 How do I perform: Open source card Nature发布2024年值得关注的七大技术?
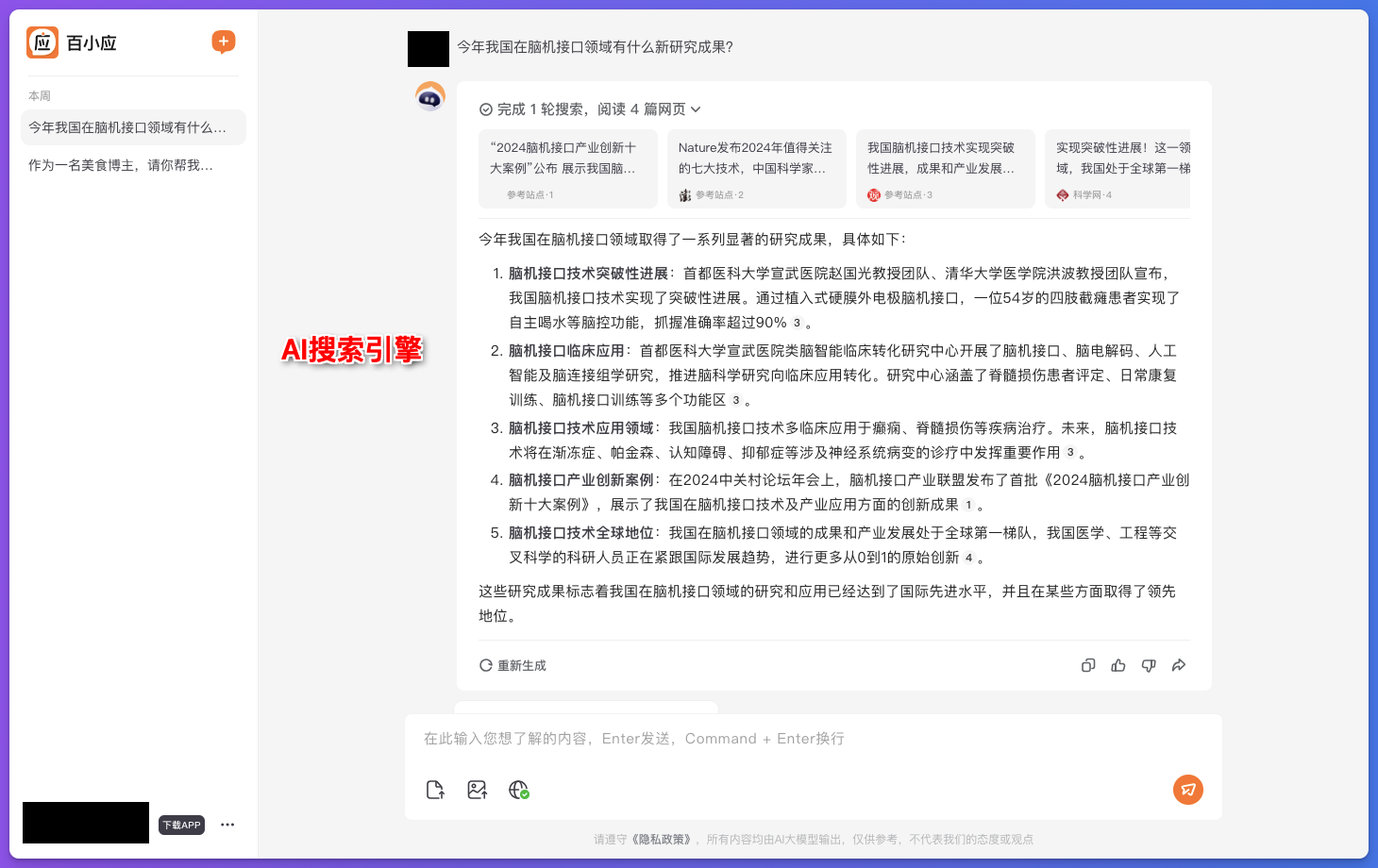(x=757, y=169)
